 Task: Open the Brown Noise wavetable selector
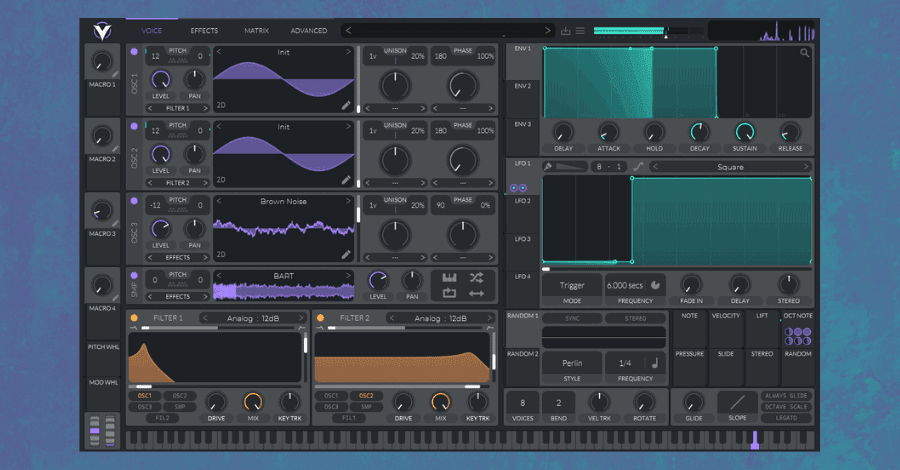tap(284, 201)
